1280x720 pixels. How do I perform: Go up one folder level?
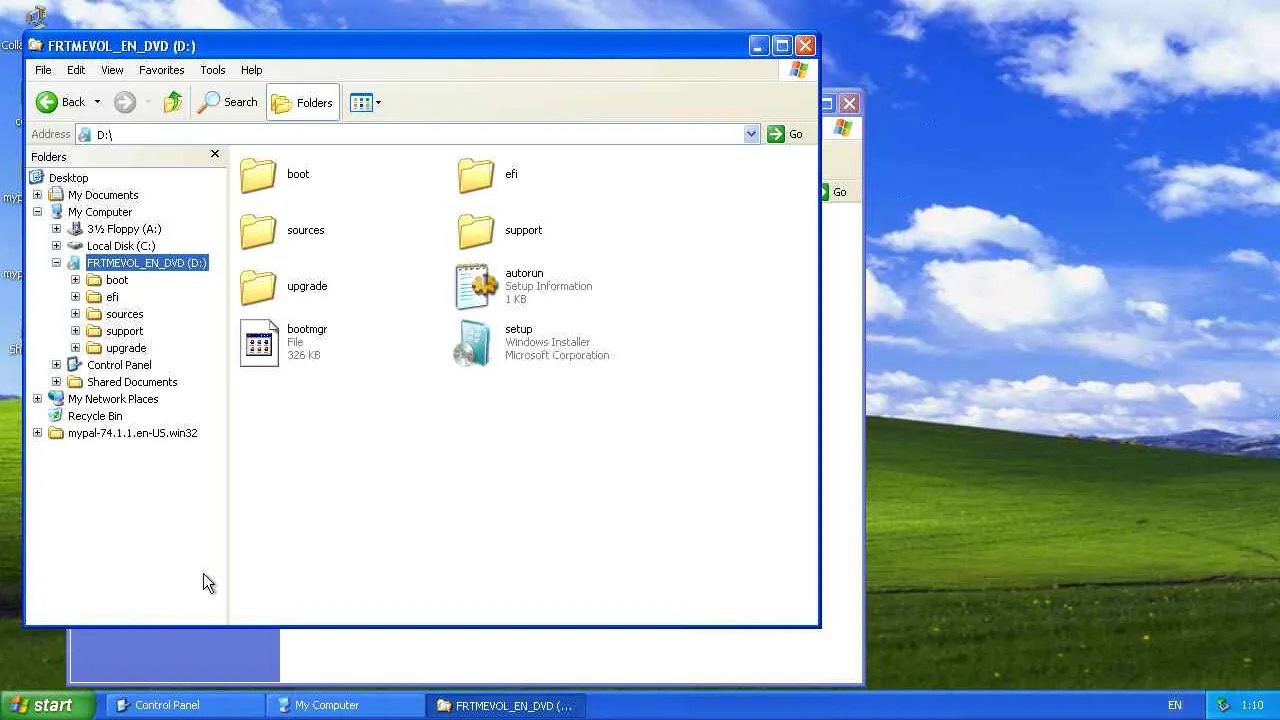173,102
